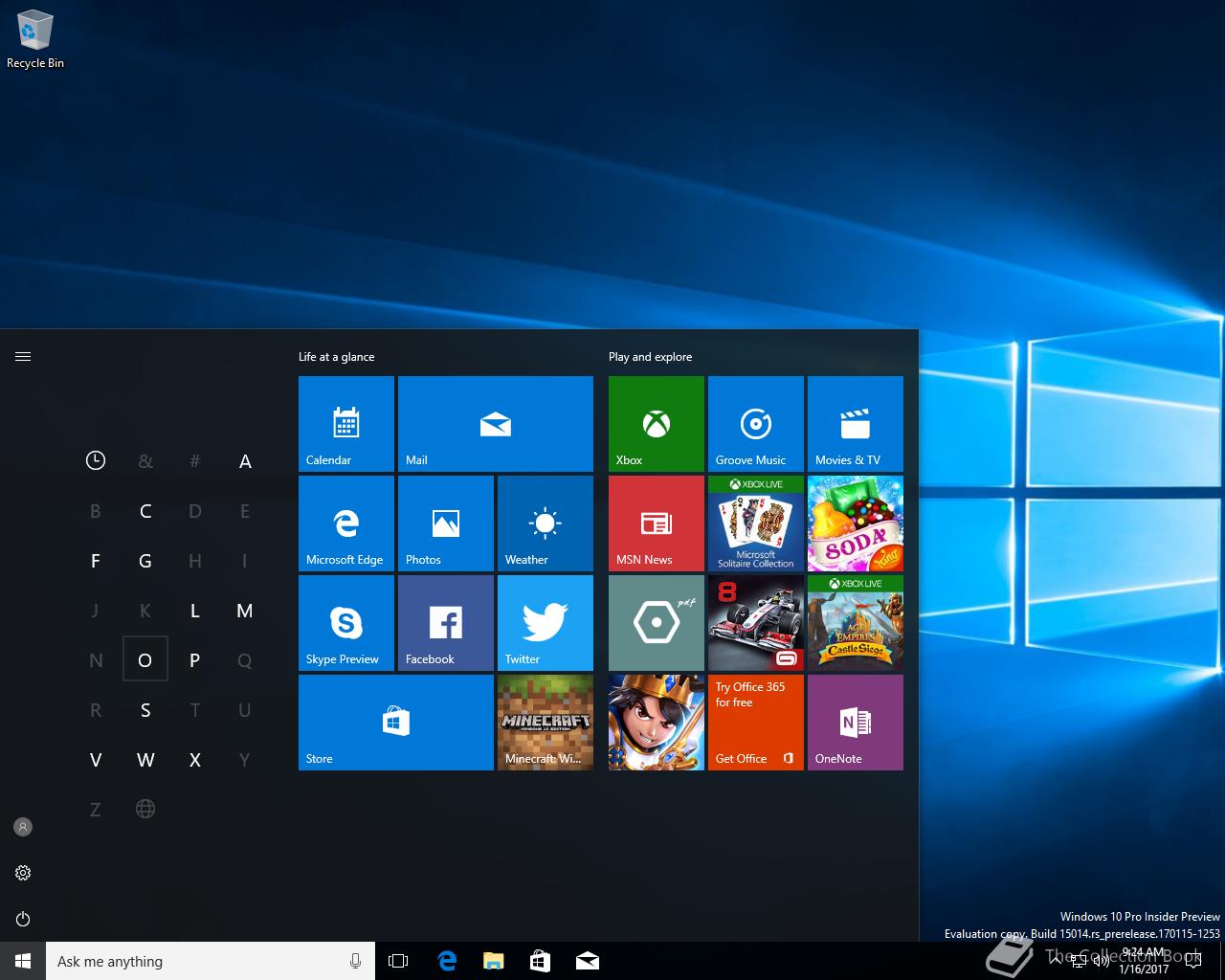Open Task View on taskbar
1225x980 pixels.
[x=398, y=961]
